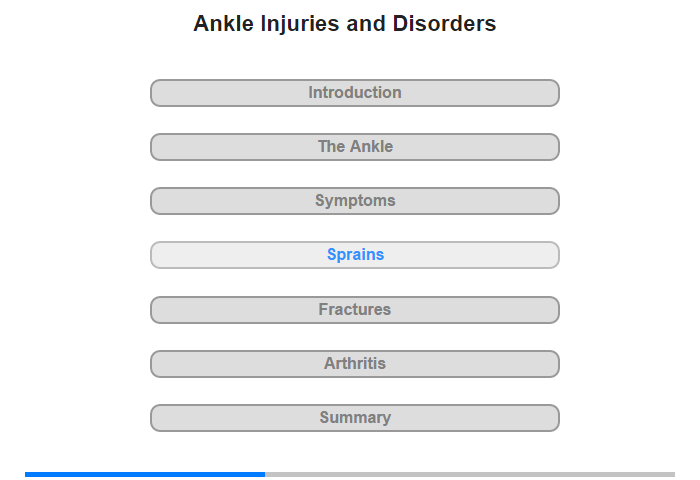The width and height of the screenshot is (700, 480).
Task: Click the Ankle Injuries and Disorders title
Action: click(345, 24)
